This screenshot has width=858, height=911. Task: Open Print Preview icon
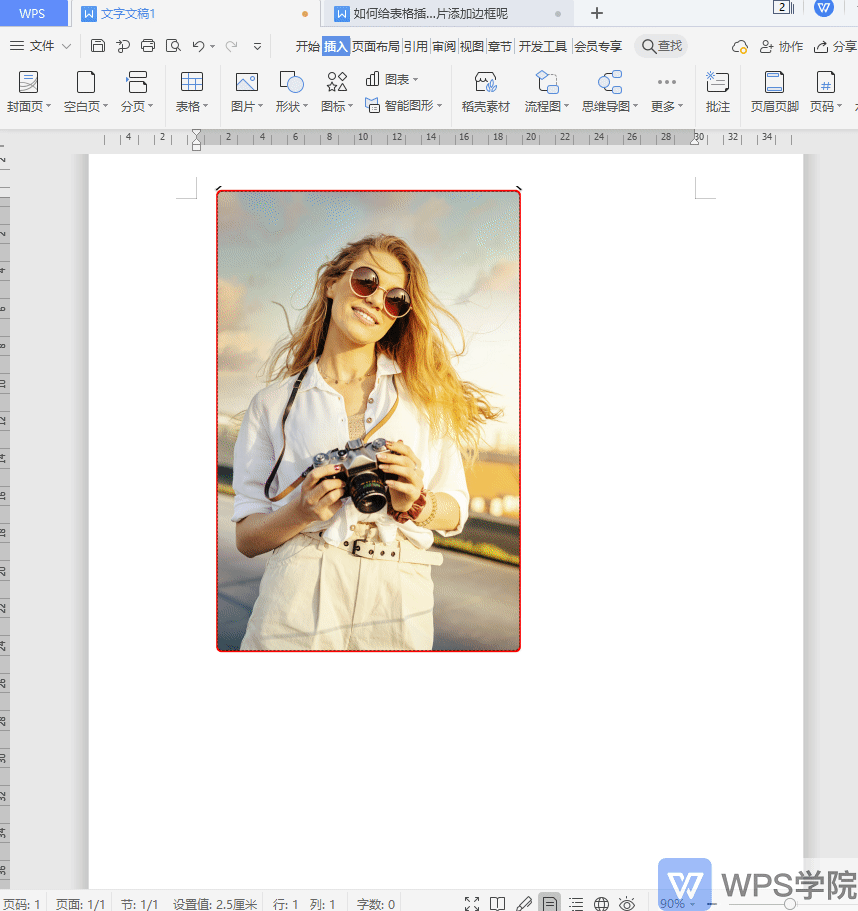[x=173, y=46]
